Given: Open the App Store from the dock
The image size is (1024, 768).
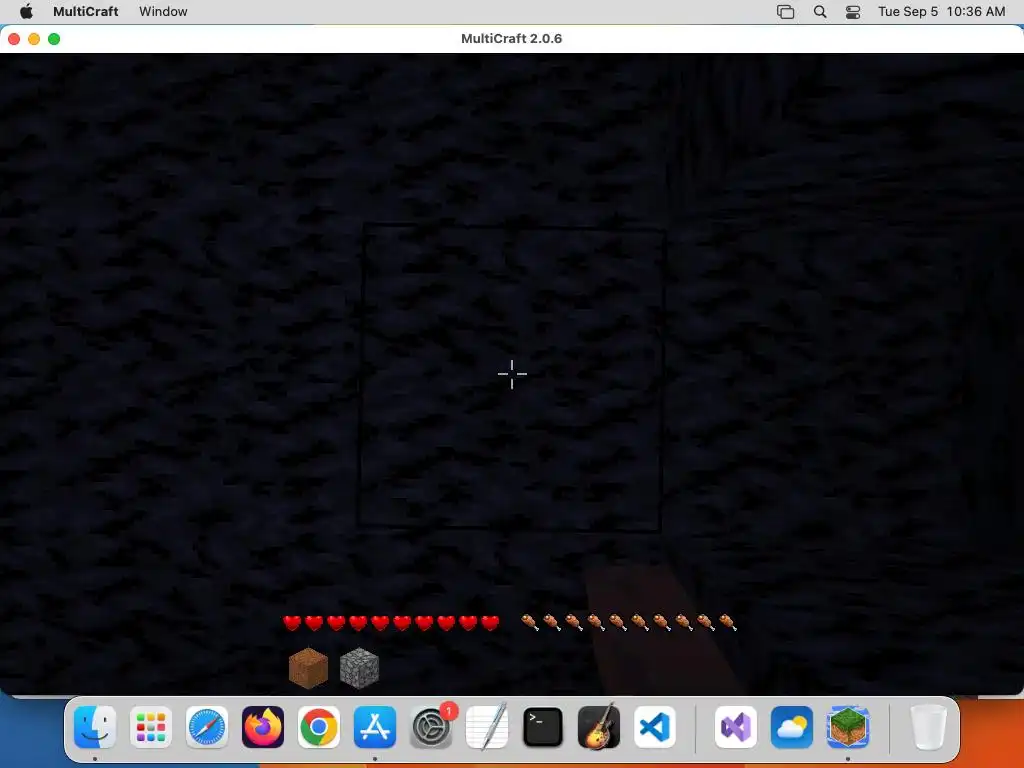Looking at the screenshot, I should pos(375,727).
